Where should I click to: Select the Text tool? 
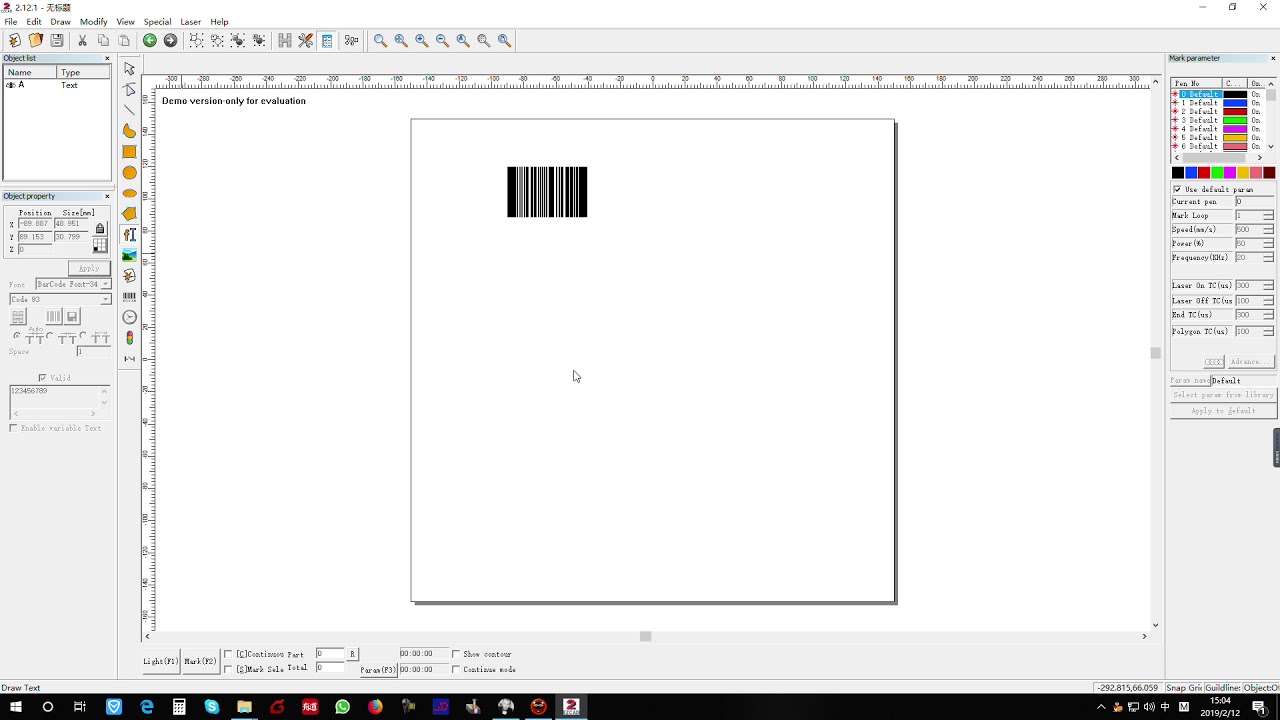pyautogui.click(x=129, y=234)
